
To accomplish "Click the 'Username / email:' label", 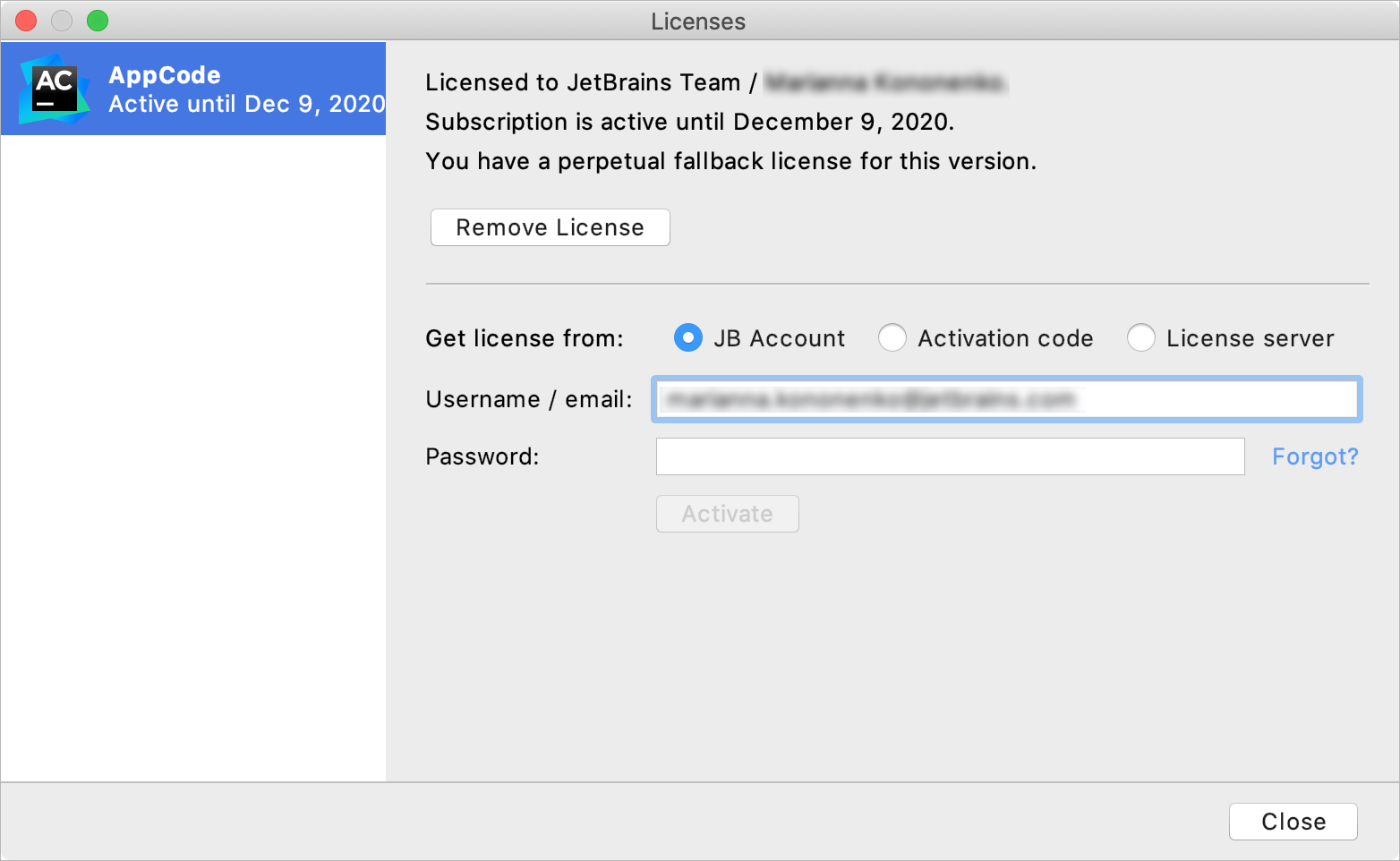I will 529,399.
